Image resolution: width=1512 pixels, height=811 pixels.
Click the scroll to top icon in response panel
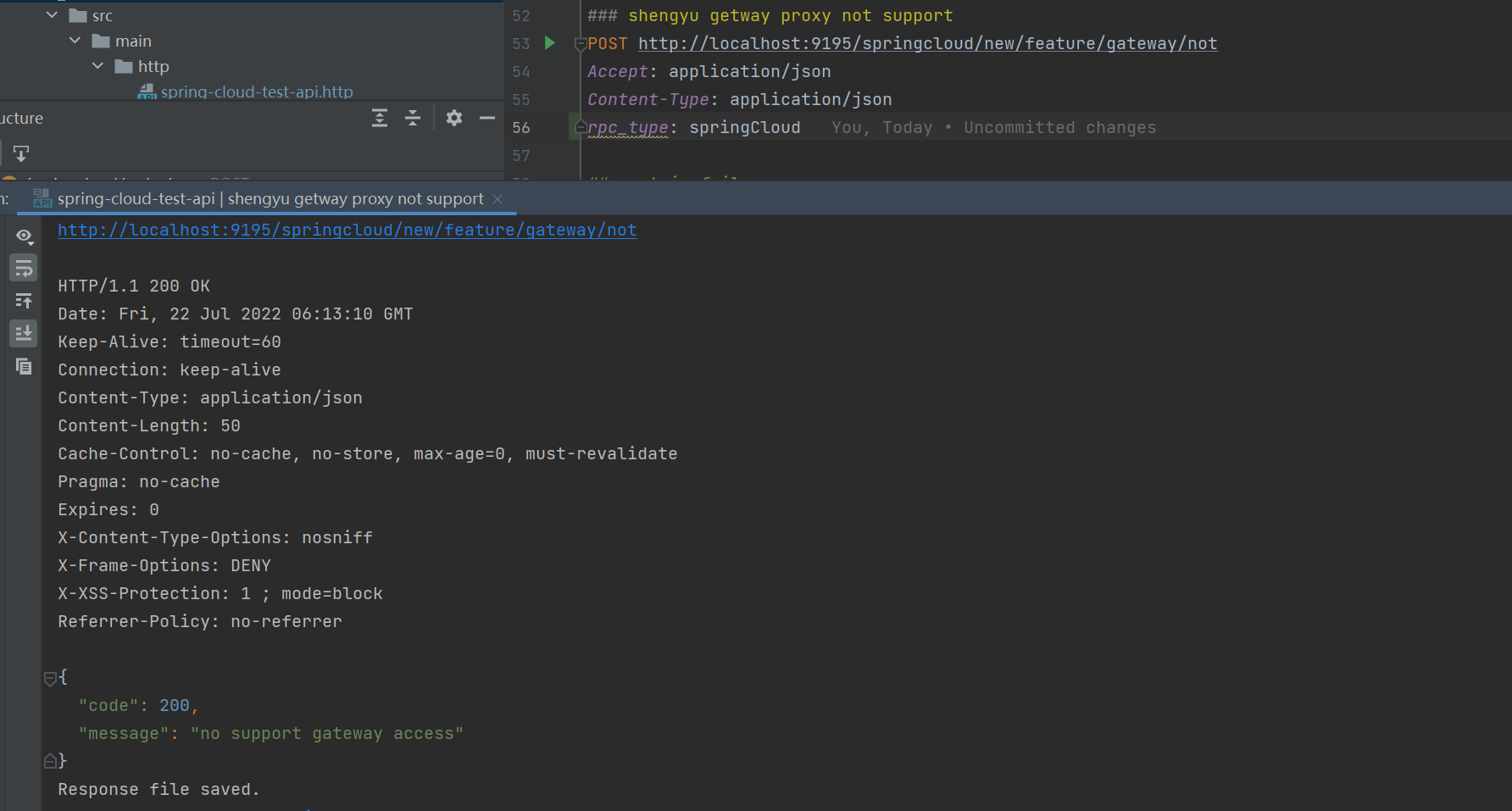[x=24, y=301]
